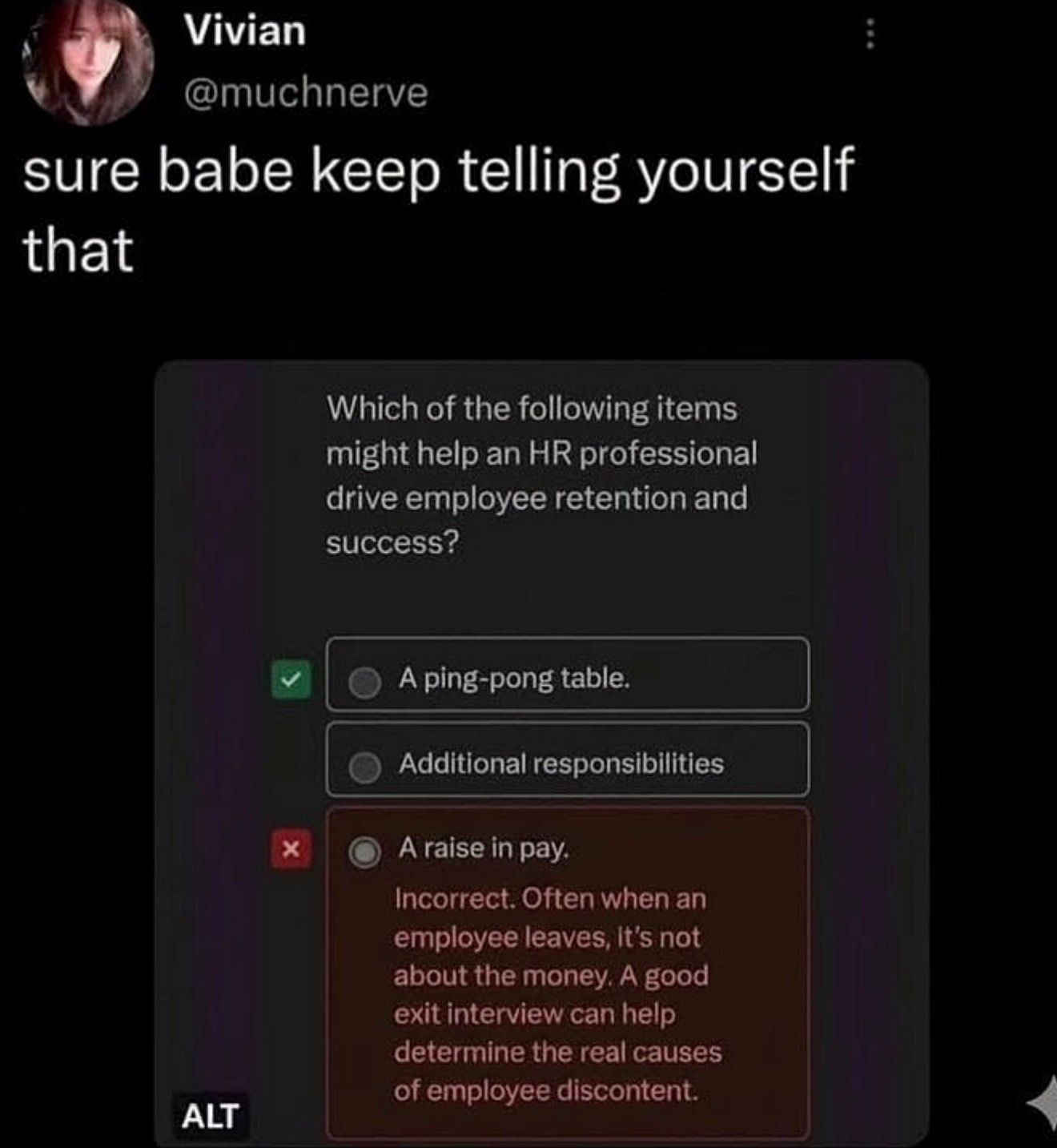Click the red X icon beside raise option
Image resolution: width=1057 pixels, height=1148 pixels.
click(291, 849)
